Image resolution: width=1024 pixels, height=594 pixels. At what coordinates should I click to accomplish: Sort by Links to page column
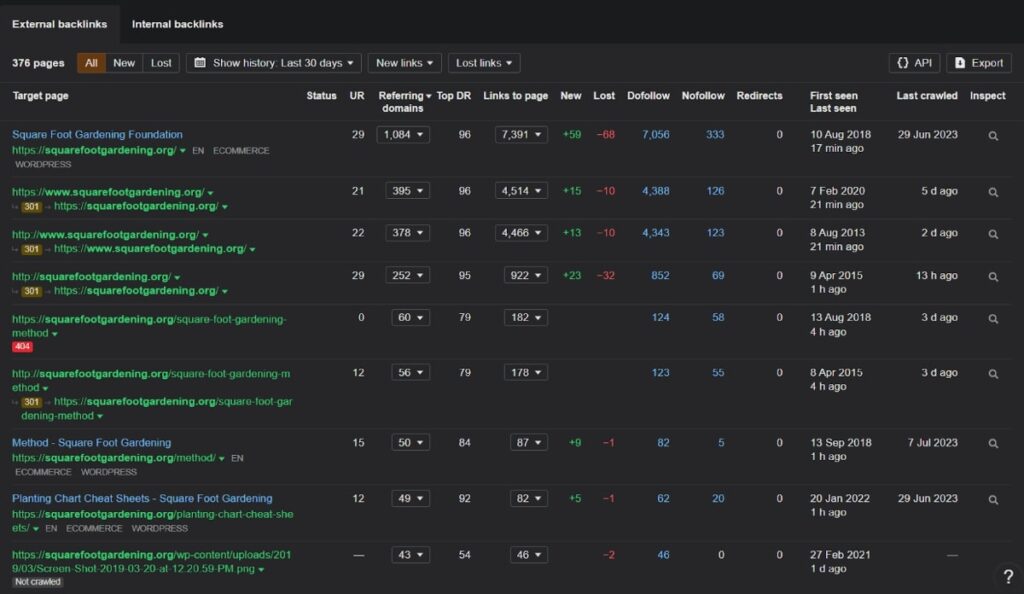(x=515, y=96)
